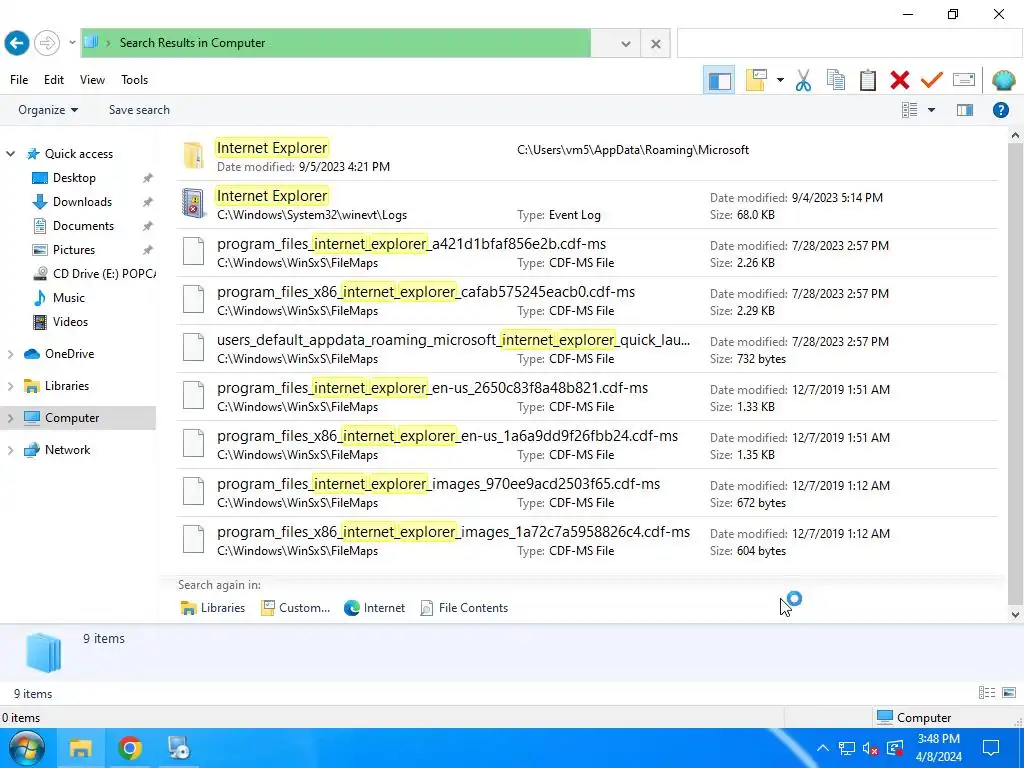The width and height of the screenshot is (1024, 768).
Task: Expand the Libraries tree node
Action: (x=10, y=386)
